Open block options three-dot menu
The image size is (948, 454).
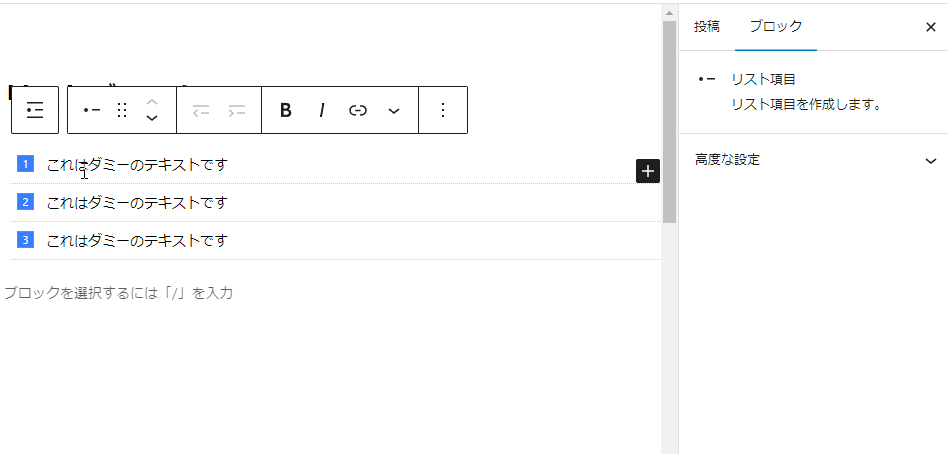pos(443,110)
